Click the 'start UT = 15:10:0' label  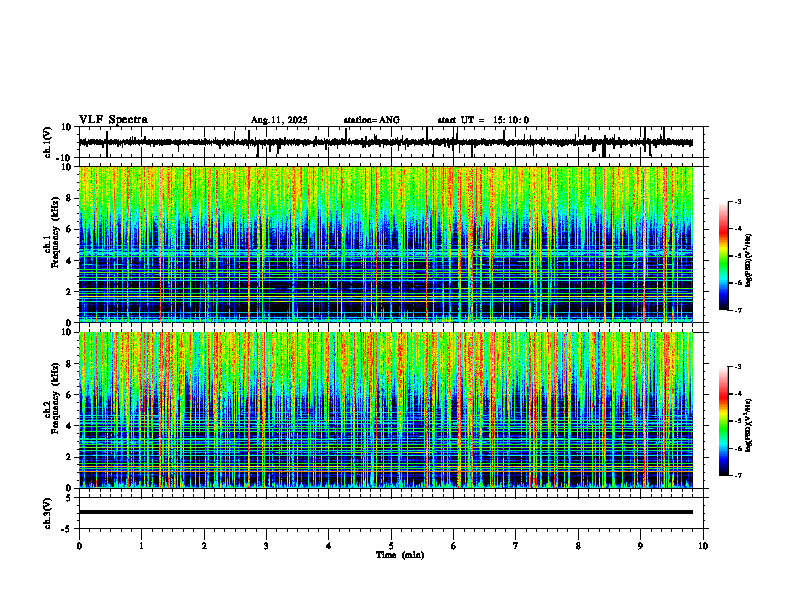coord(483,120)
